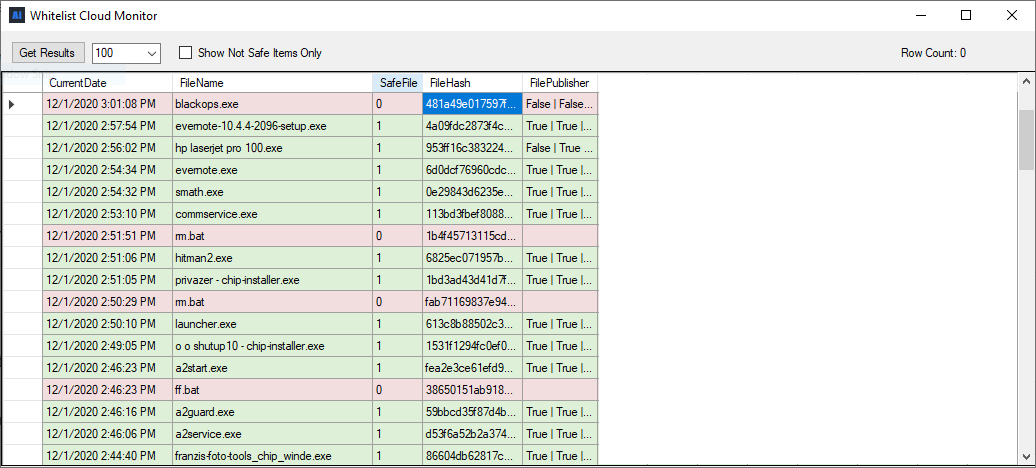Click the a2guard.exe file name cell
This screenshot has height=468, width=1036.
click(x=272, y=412)
